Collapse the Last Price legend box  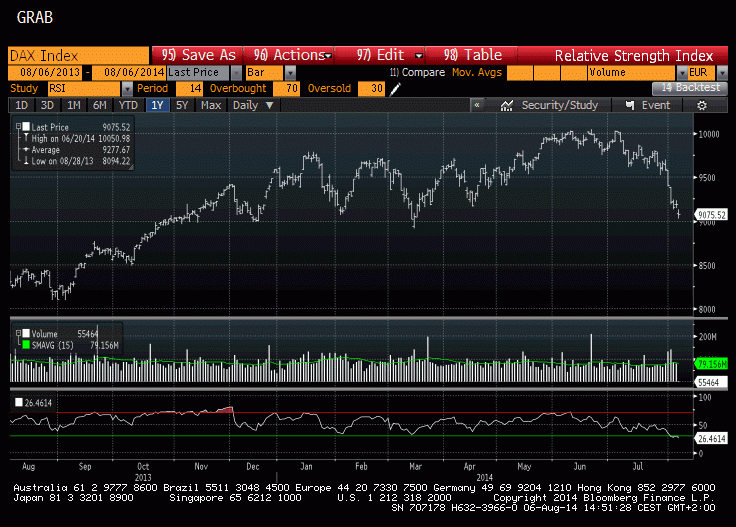pos(18,126)
